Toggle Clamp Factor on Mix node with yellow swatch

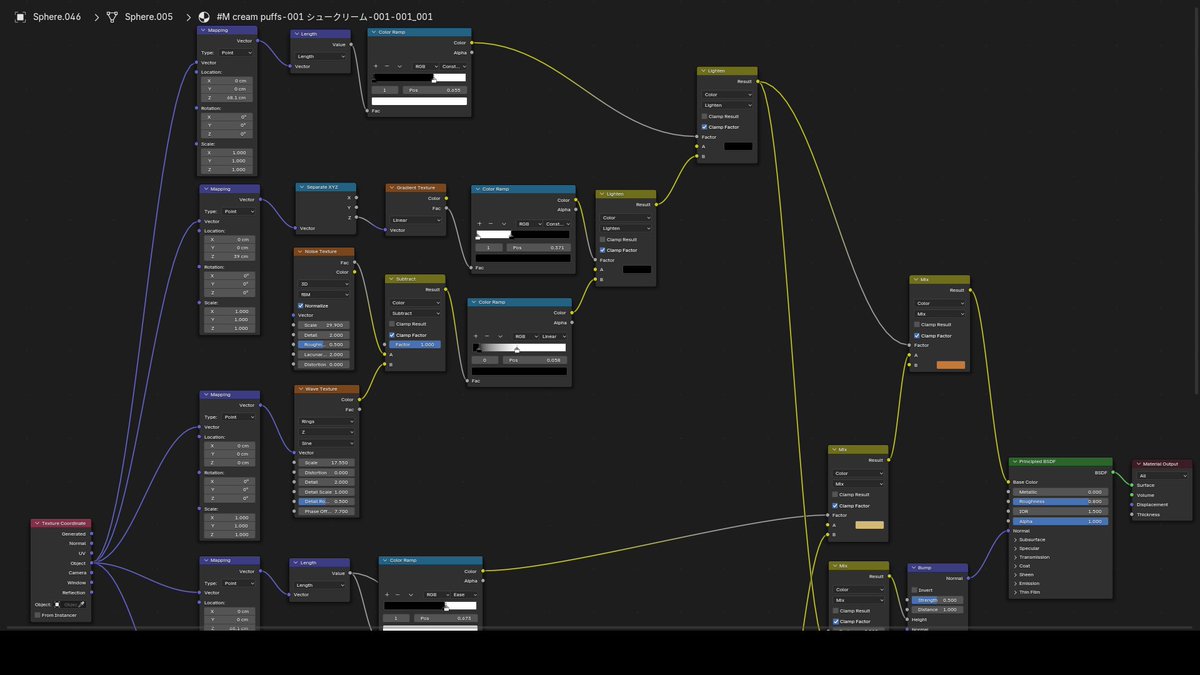pos(835,506)
